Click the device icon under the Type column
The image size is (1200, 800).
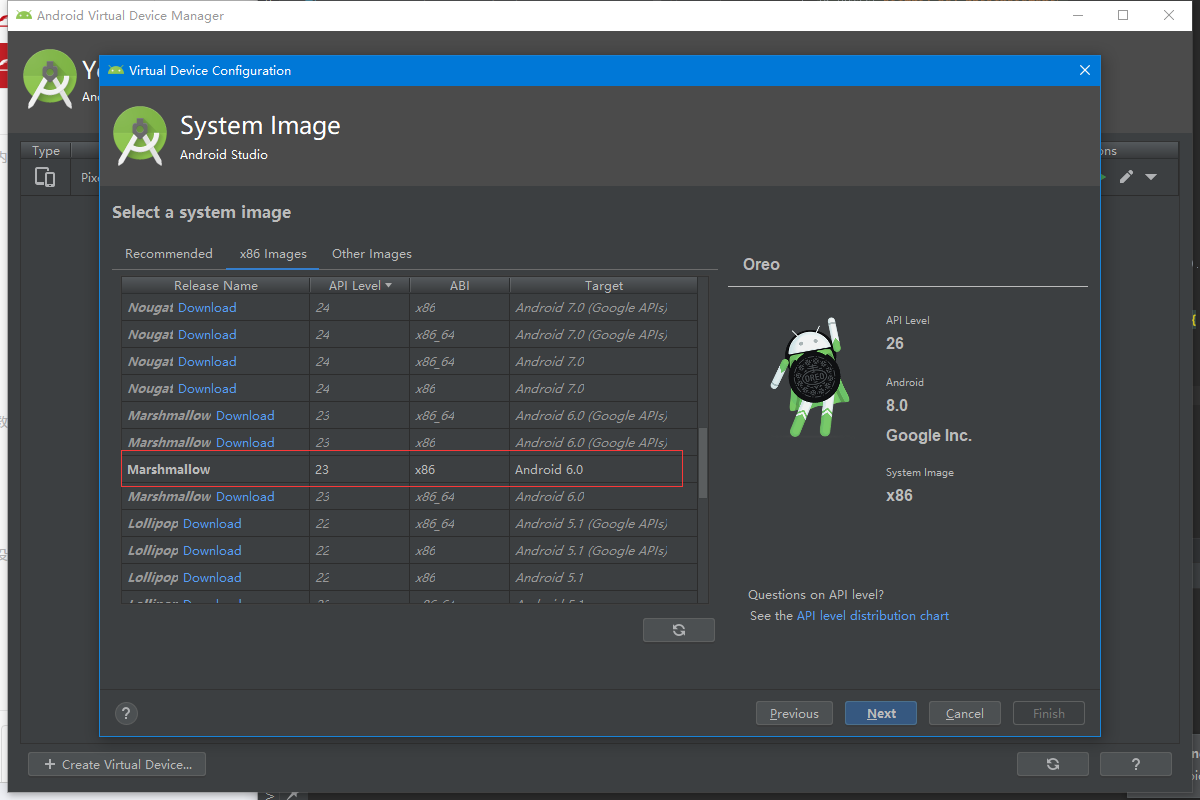click(45, 177)
